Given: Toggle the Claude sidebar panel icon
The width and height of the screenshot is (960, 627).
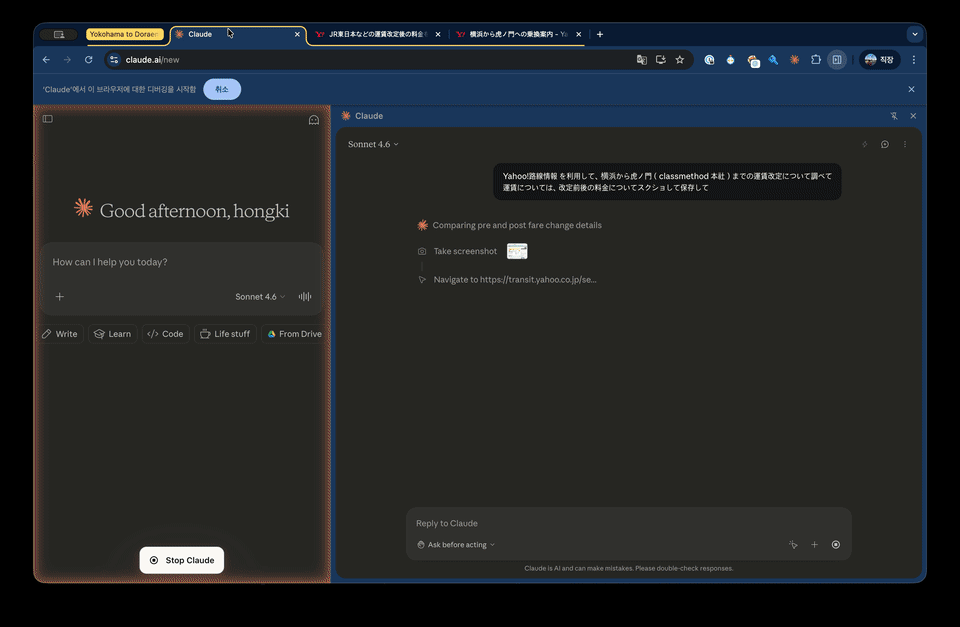Looking at the screenshot, I should [x=47, y=119].
